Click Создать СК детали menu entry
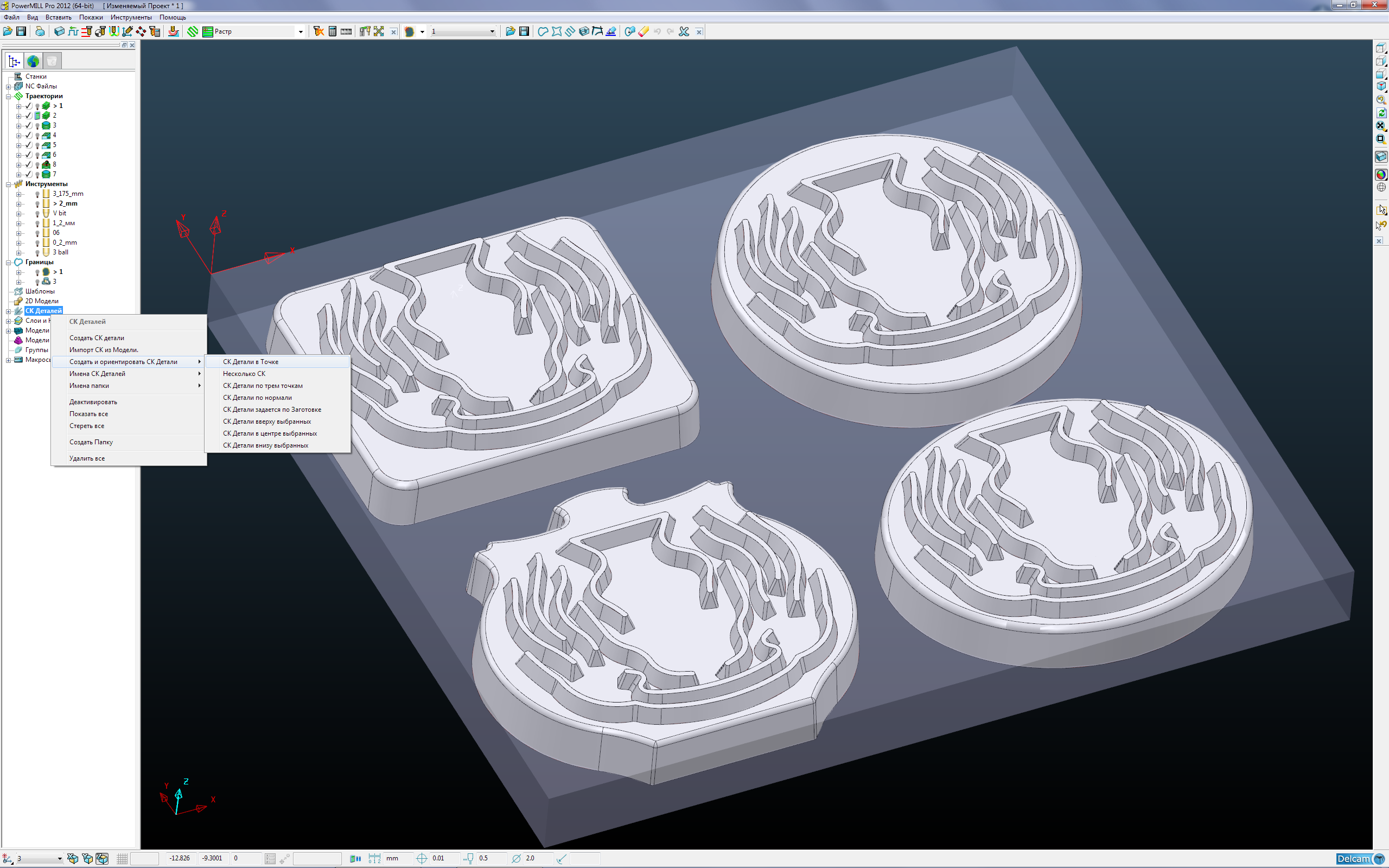Viewport: 1389px width, 868px height. 97,338
